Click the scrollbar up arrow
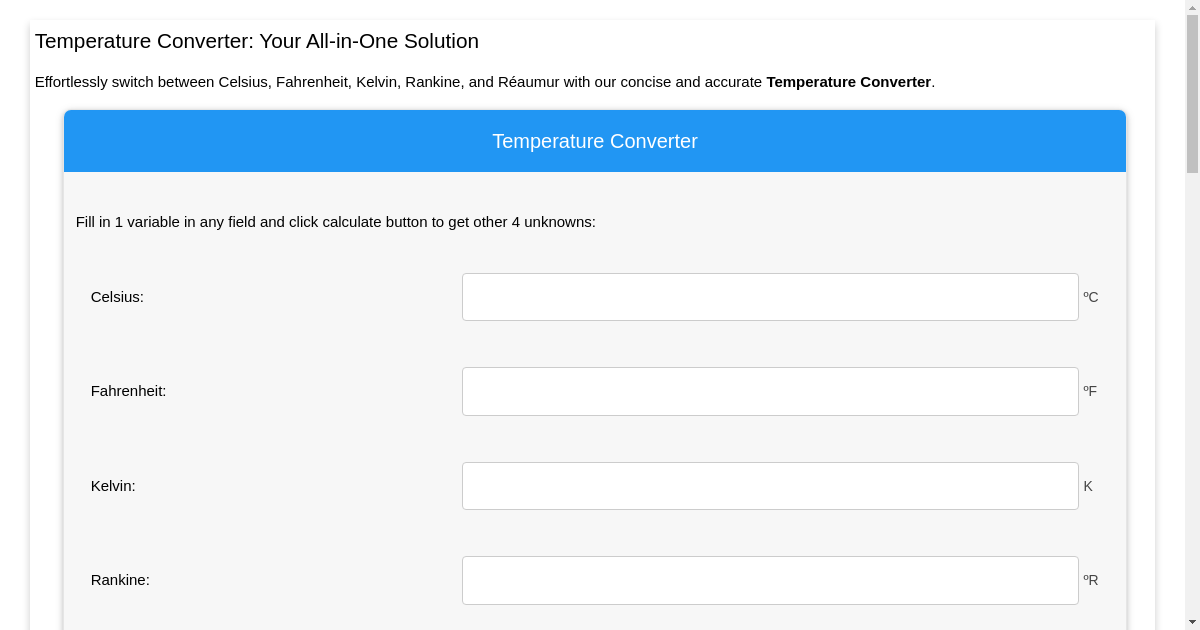 tap(1193, 9)
